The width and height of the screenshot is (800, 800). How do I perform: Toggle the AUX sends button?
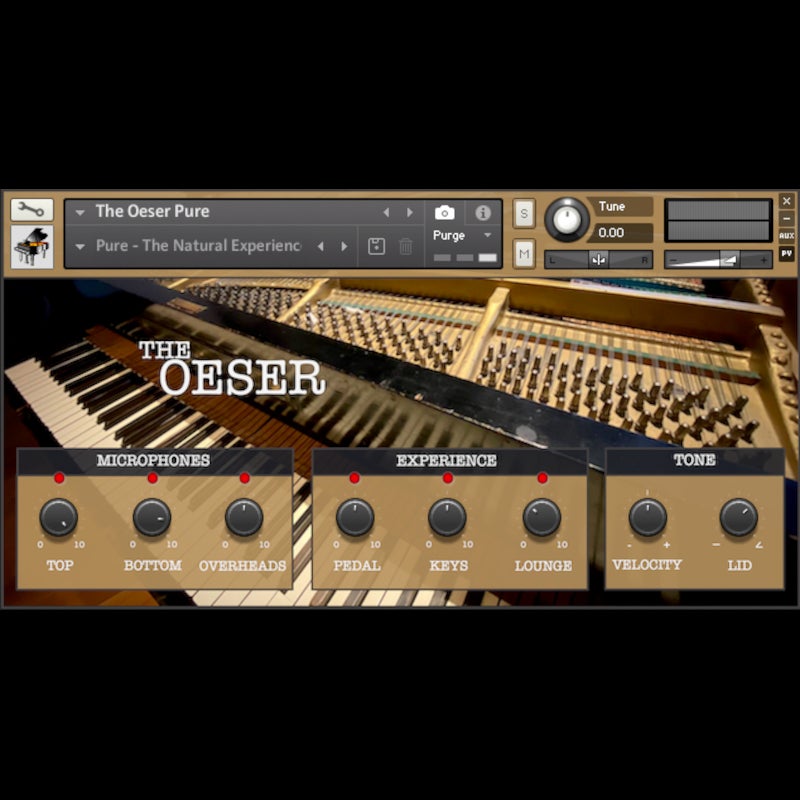[786, 235]
